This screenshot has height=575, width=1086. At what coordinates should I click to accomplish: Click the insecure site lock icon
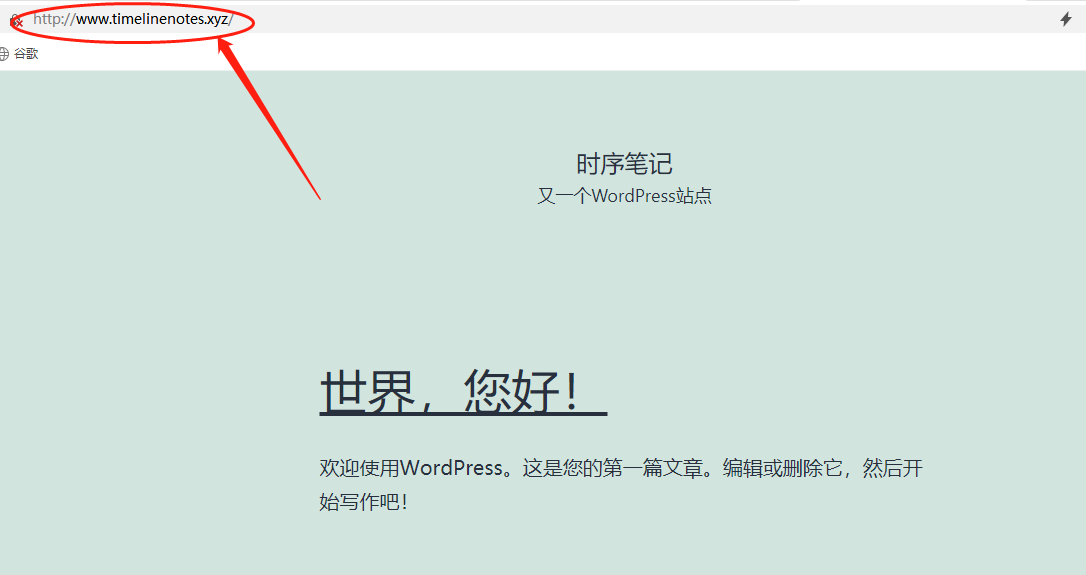(16, 21)
